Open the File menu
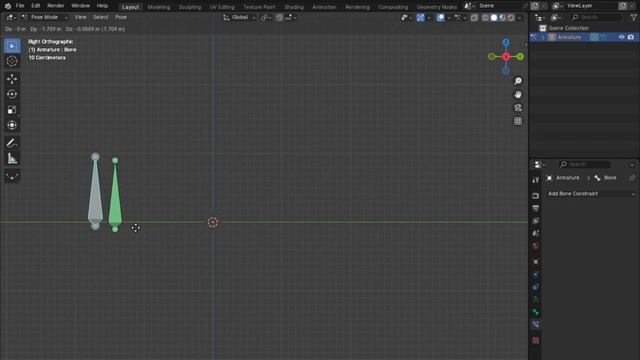Viewport: 640px width, 360px height. point(20,6)
